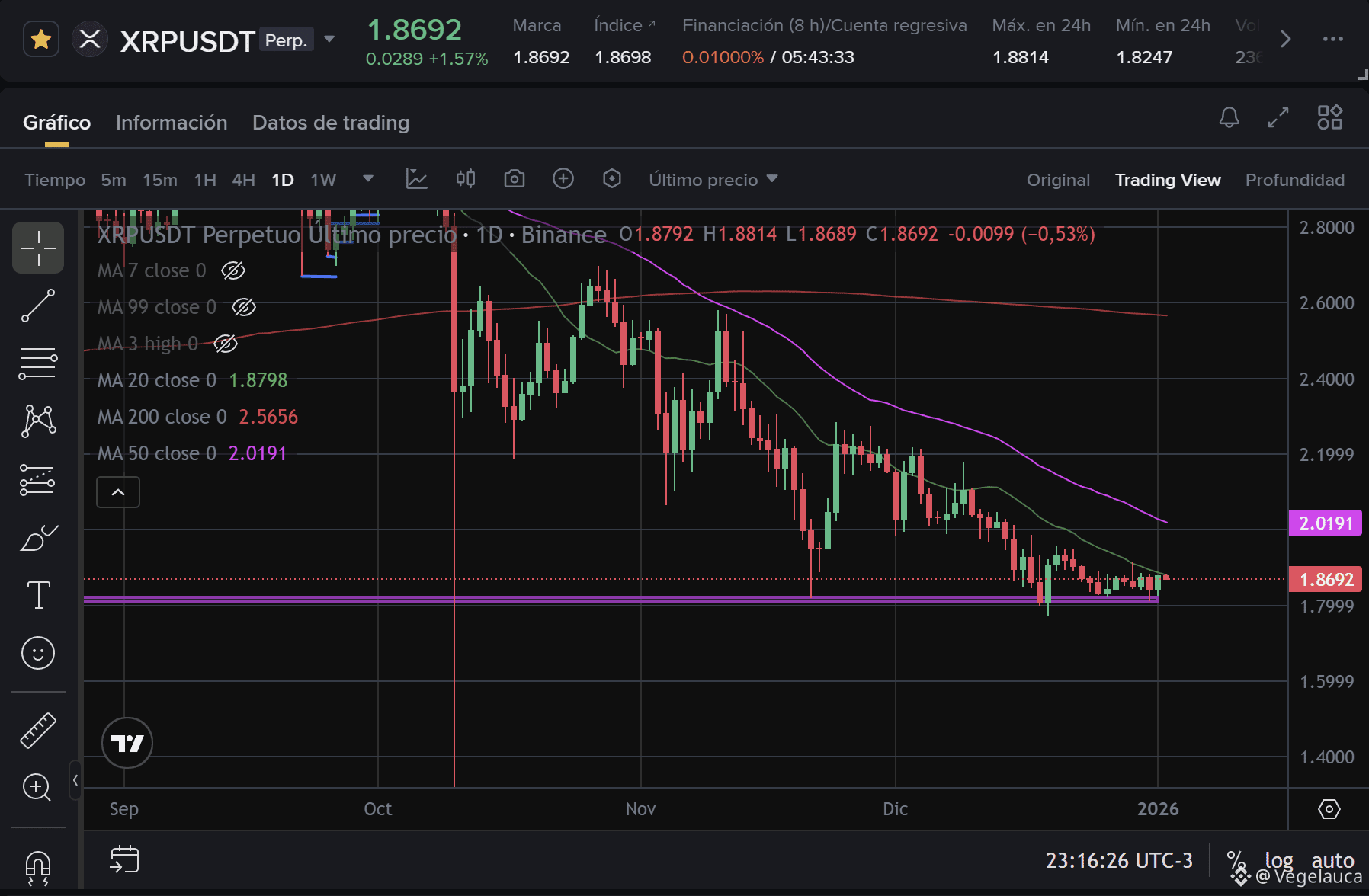
Task: Take a chart snapshot with camera icon
Action: point(515,179)
